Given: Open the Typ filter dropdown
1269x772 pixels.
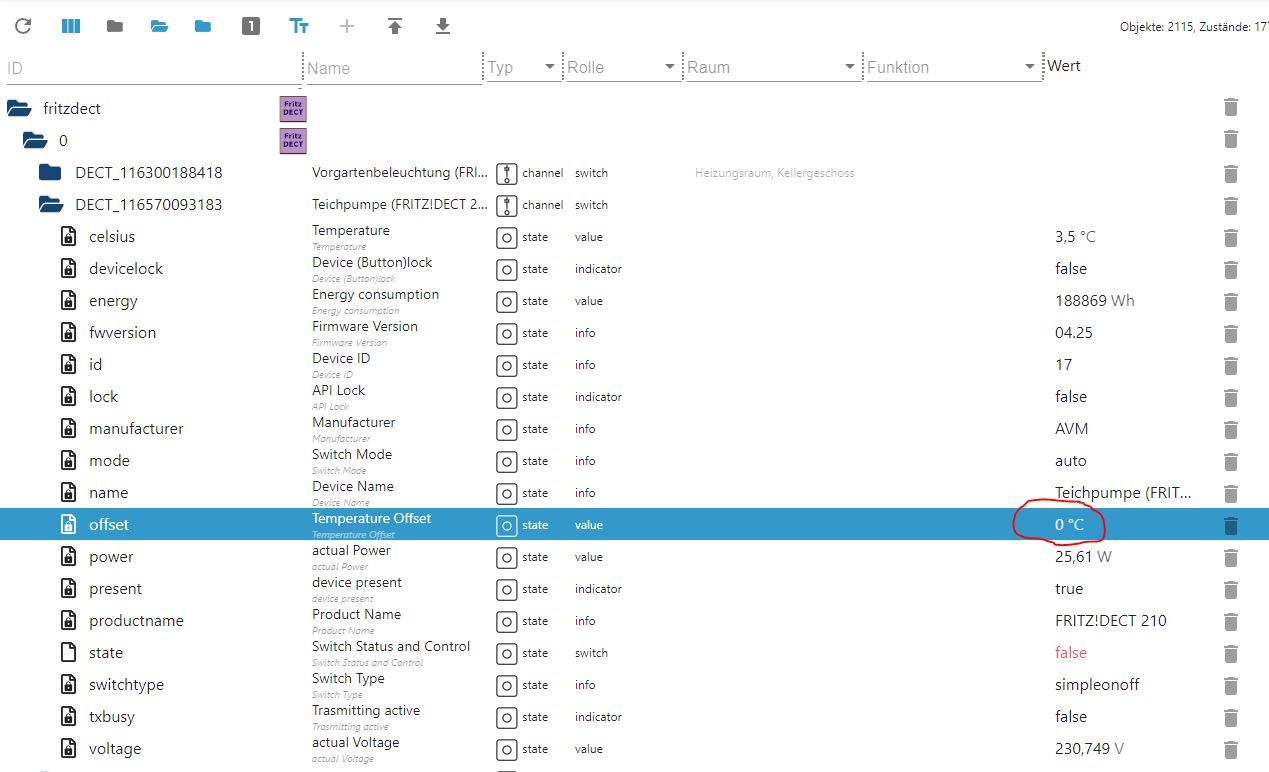Looking at the screenshot, I should [549, 67].
